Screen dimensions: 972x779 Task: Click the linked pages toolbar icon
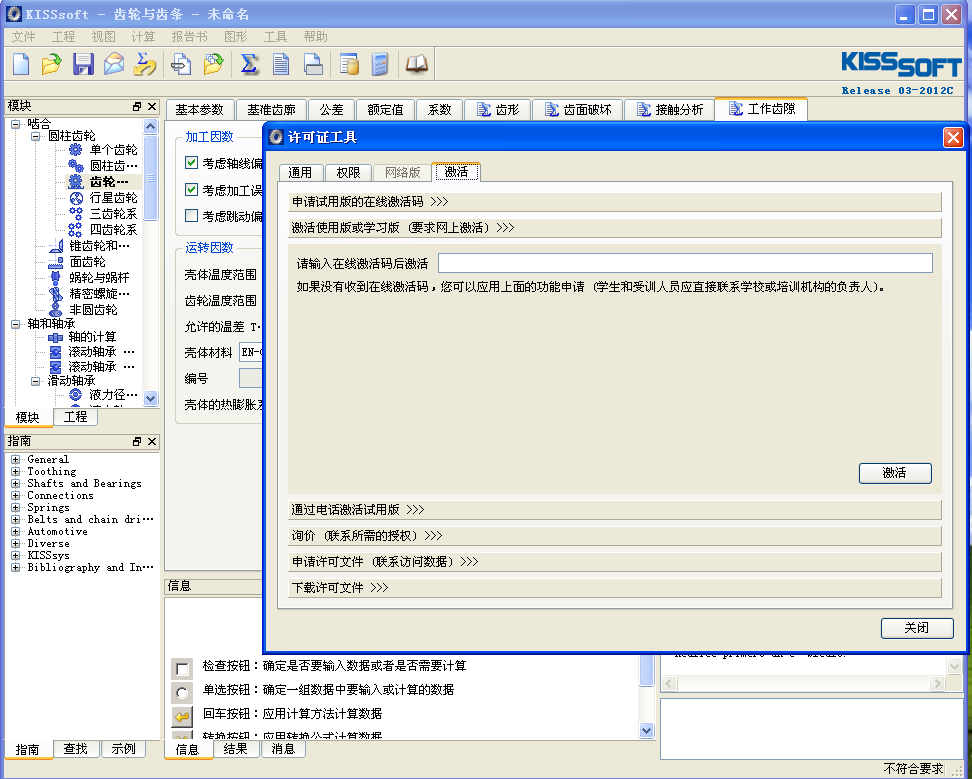(181, 64)
